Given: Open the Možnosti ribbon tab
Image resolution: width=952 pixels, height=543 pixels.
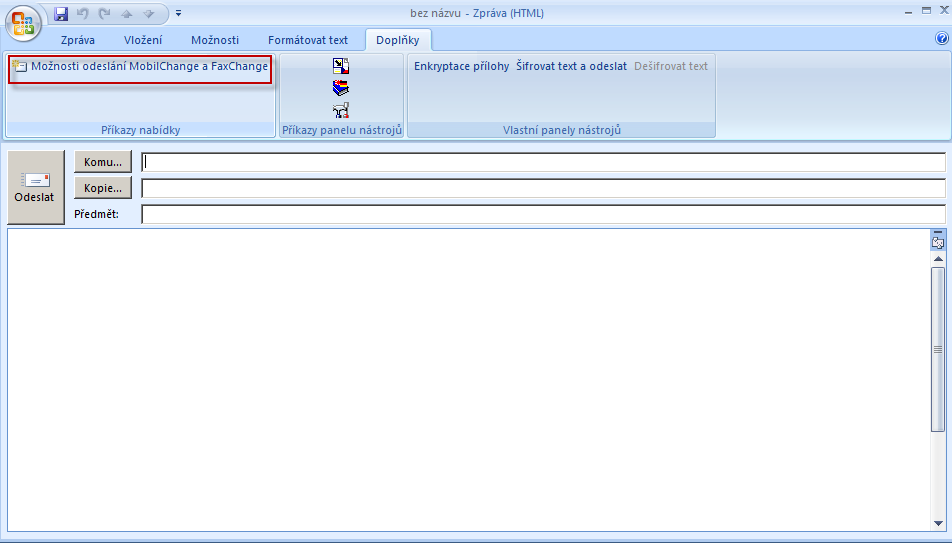Looking at the screenshot, I should pos(215,40).
